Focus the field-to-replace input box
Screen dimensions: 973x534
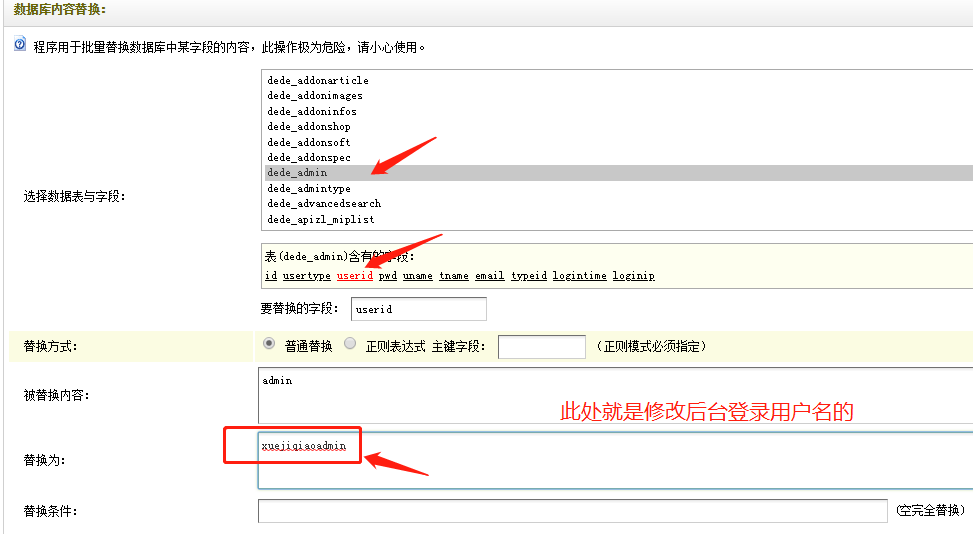coord(418,309)
